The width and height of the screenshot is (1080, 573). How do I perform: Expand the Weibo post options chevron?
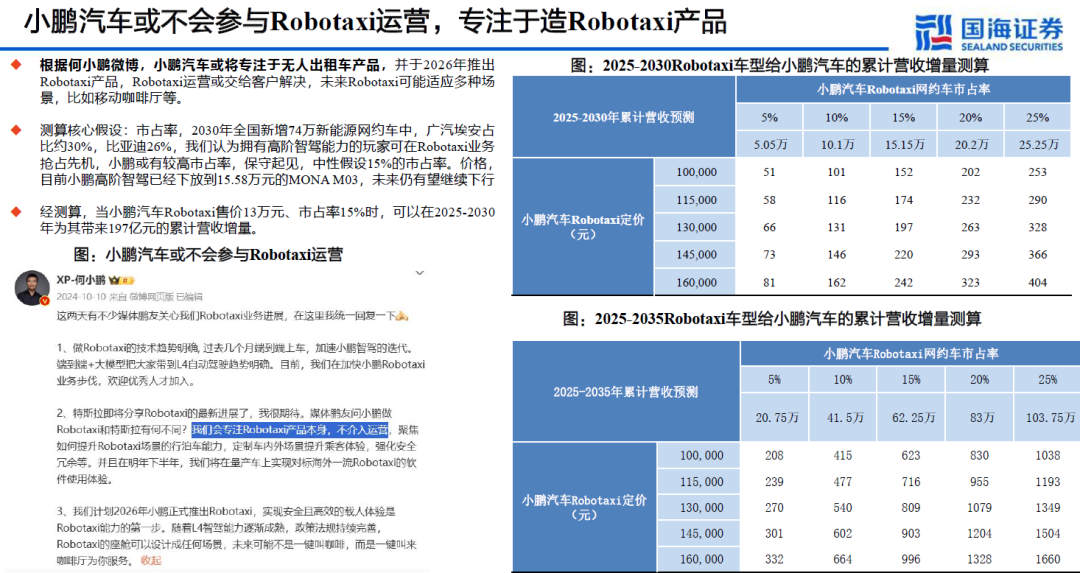click(x=418, y=273)
